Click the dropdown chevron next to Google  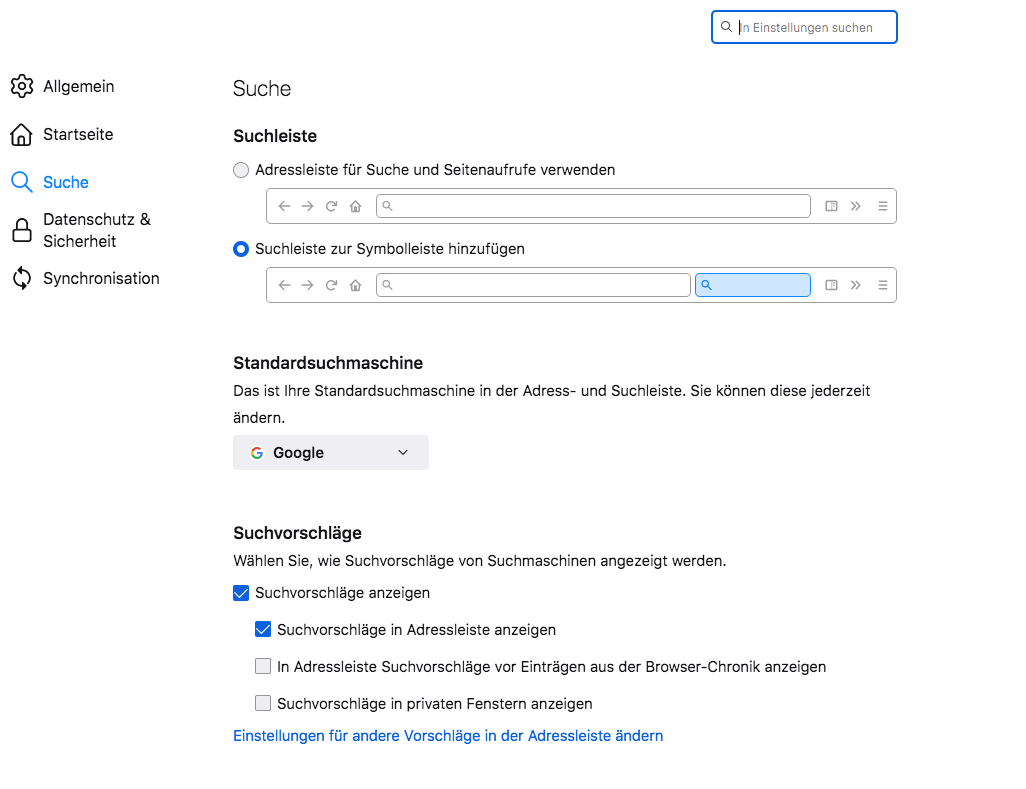tap(403, 453)
